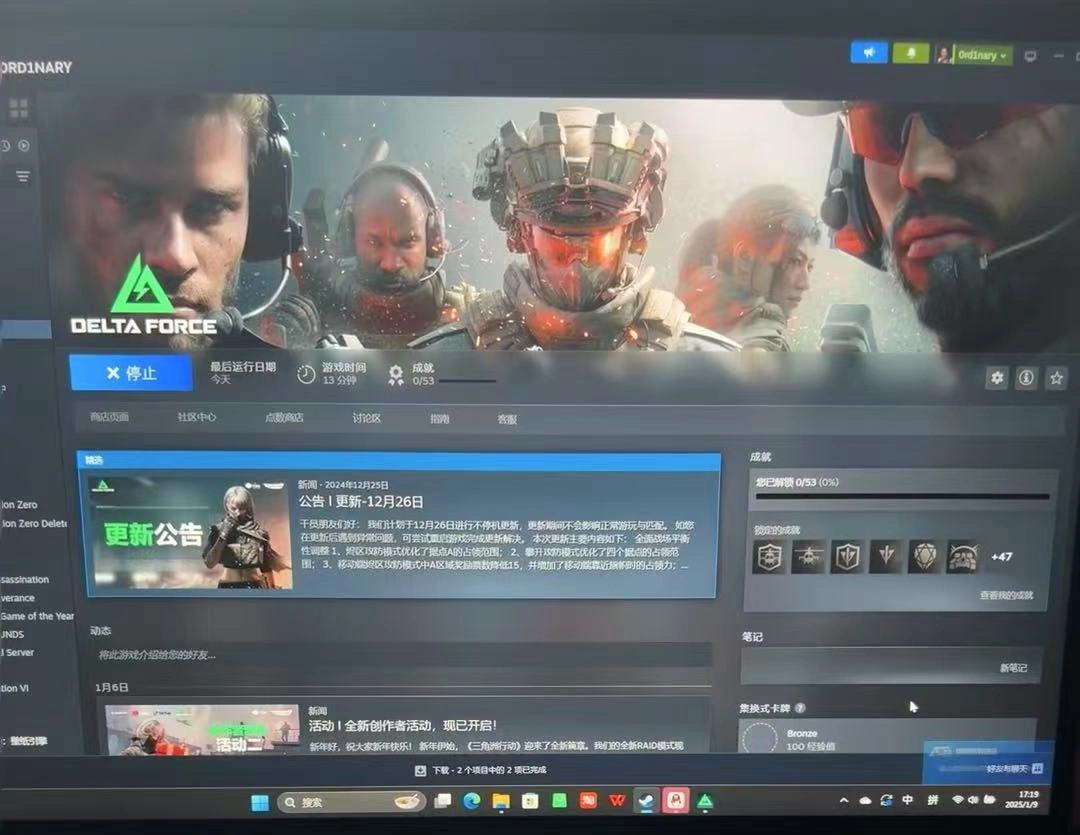Open game settings gear button
Screen dimensions: 1080x835
[x=997, y=378]
